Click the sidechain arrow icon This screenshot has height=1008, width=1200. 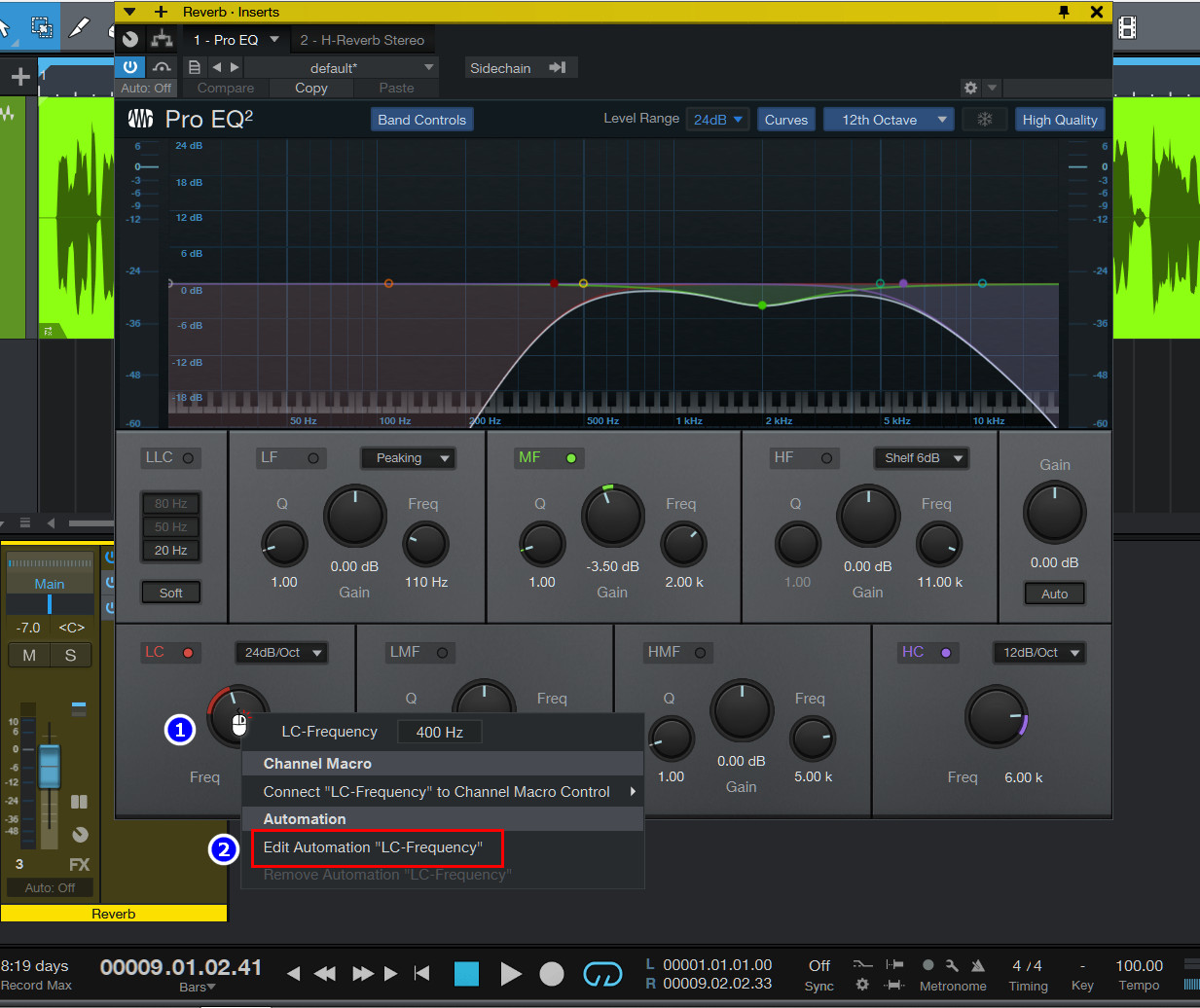pos(558,67)
